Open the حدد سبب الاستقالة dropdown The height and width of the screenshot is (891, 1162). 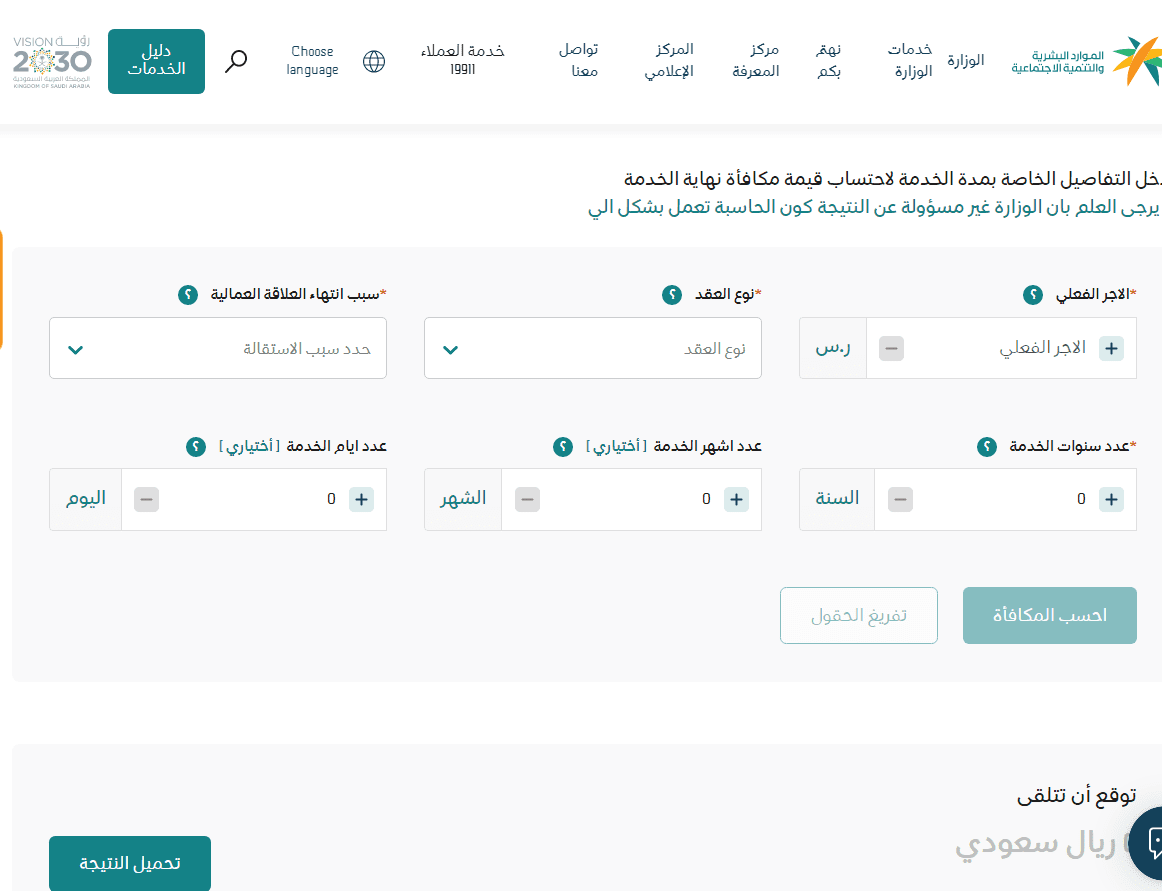click(218, 348)
